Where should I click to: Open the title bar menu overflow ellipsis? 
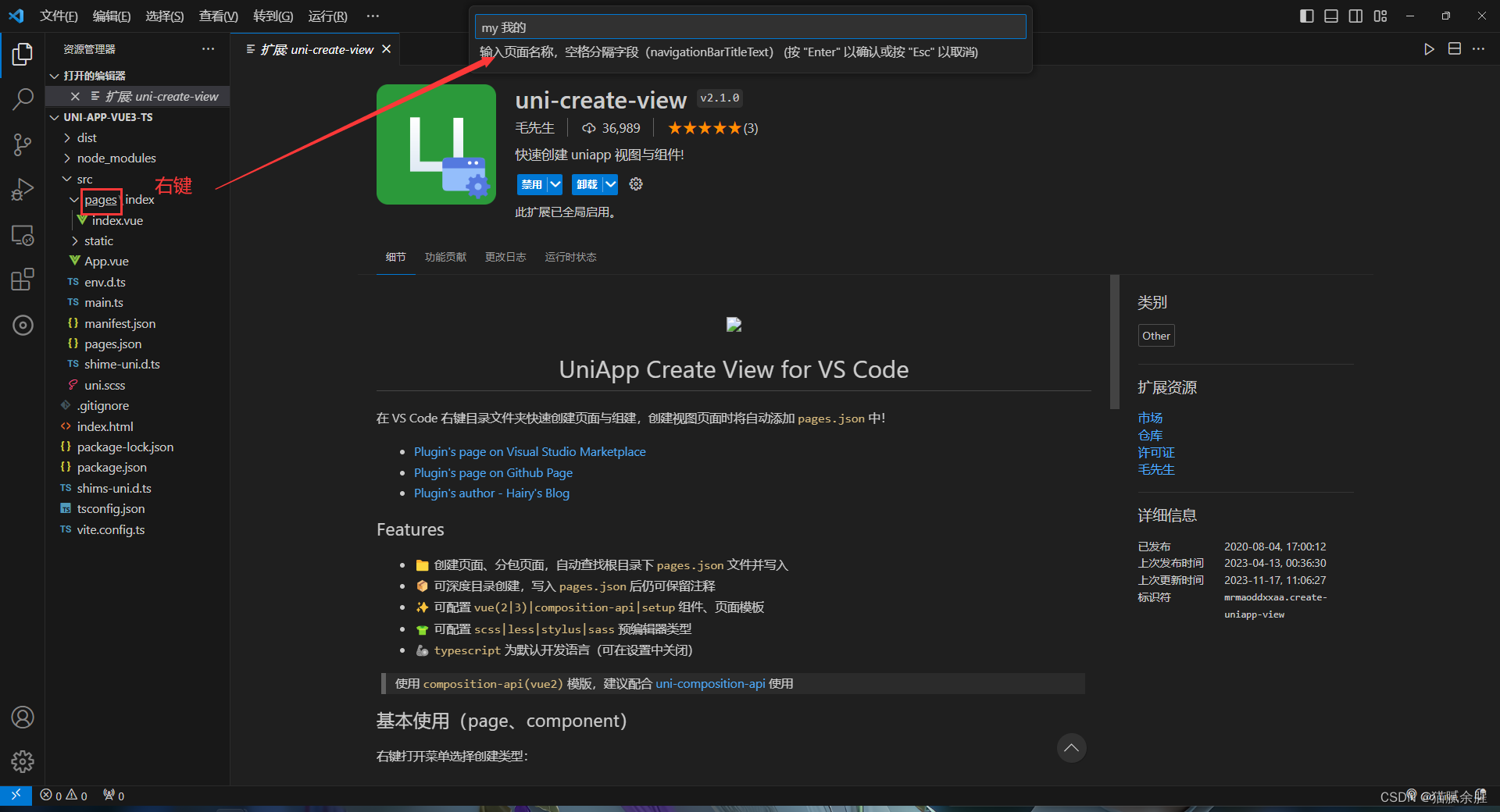coord(373,16)
